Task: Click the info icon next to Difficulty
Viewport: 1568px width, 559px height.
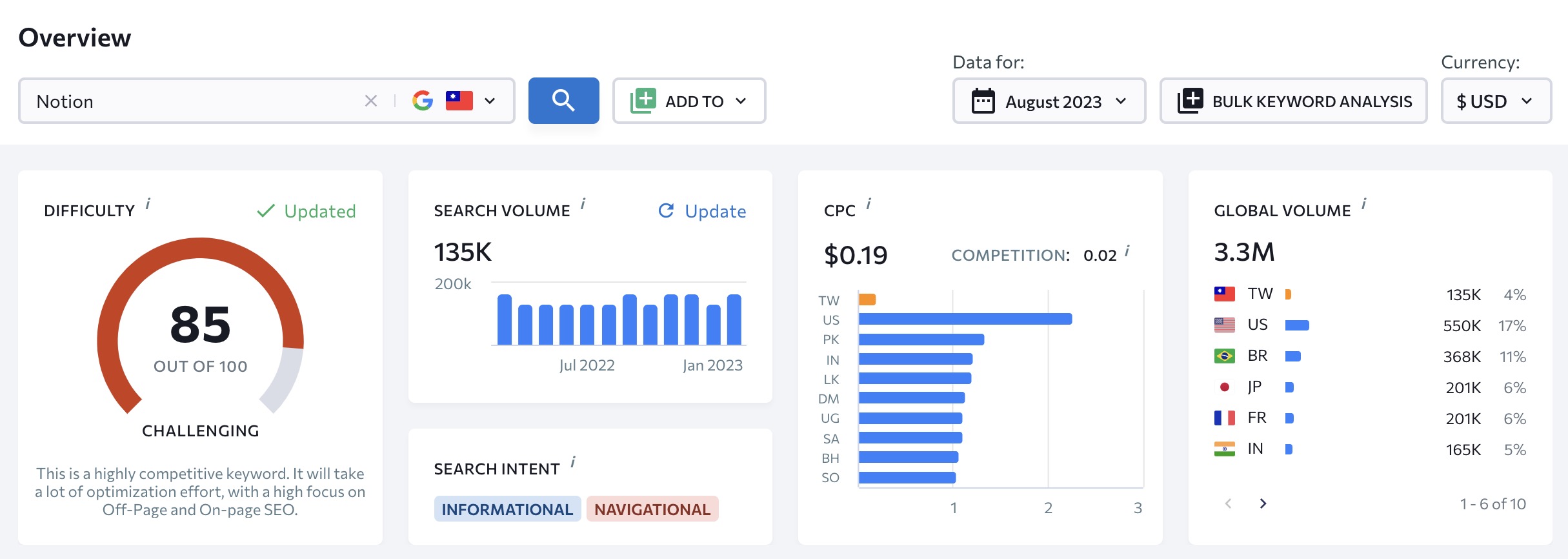Action: [148, 204]
